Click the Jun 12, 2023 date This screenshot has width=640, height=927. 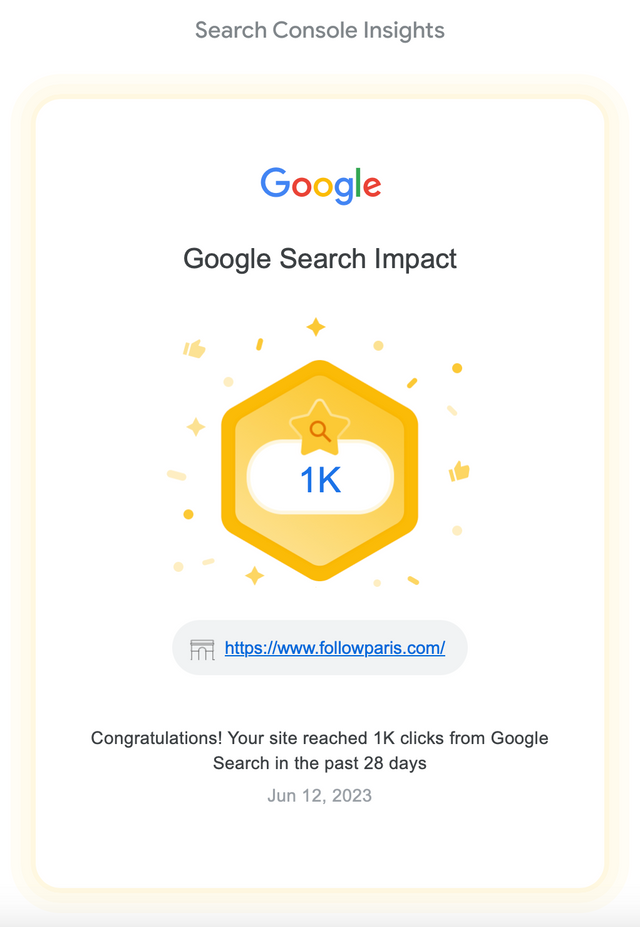coord(320,795)
